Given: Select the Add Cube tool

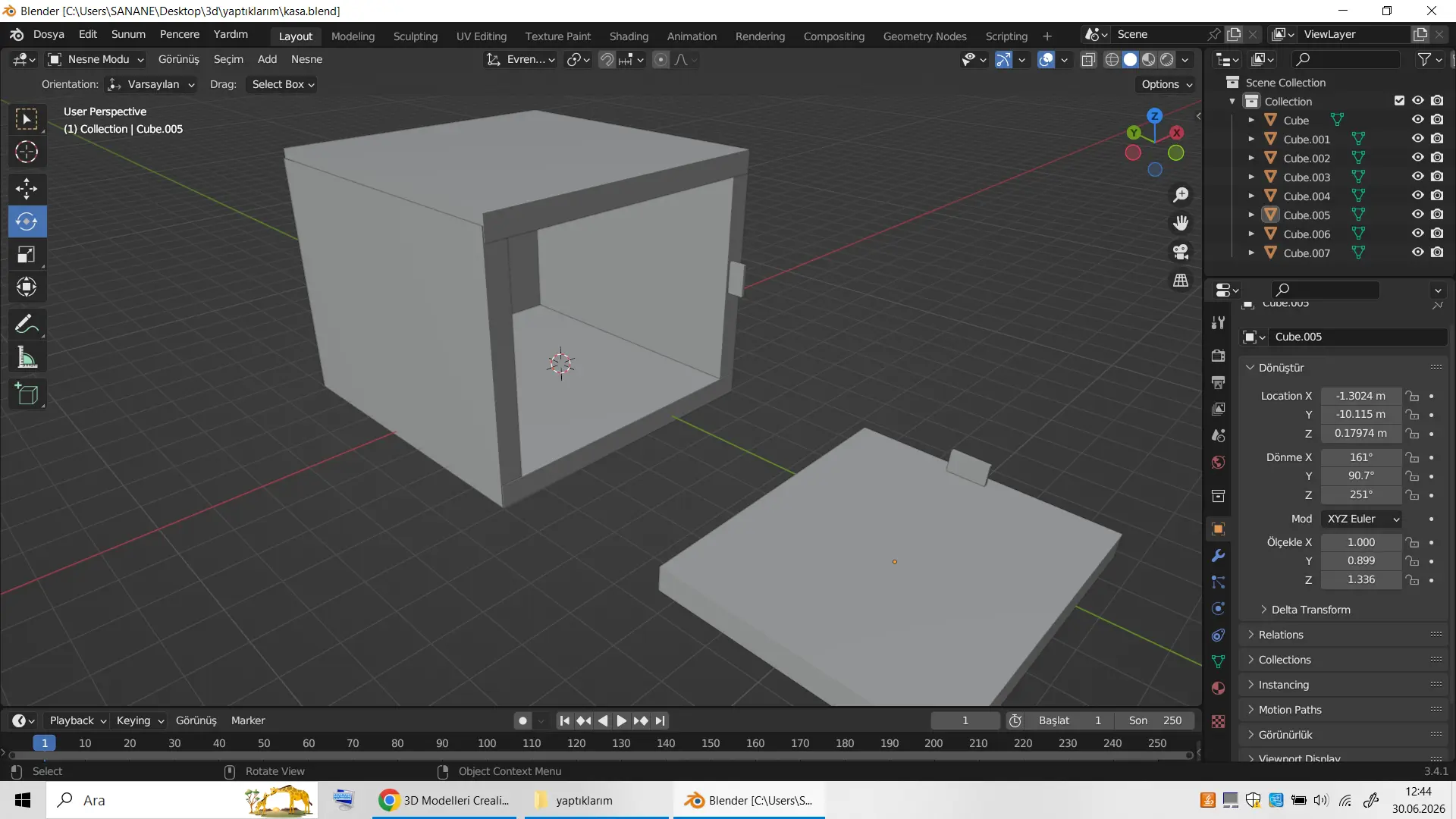Looking at the screenshot, I should (x=27, y=394).
